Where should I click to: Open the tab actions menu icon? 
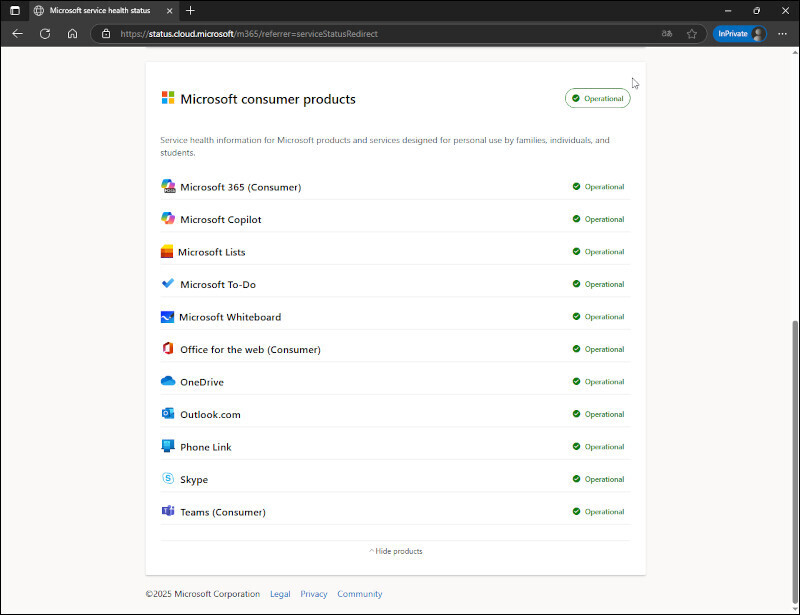click(15, 10)
